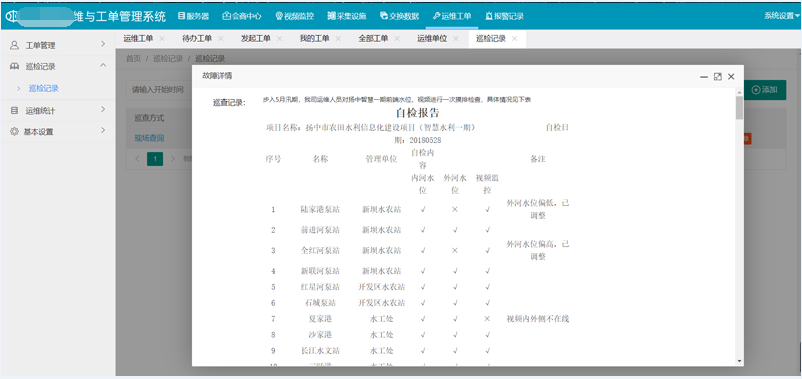Switch to 待办工单 tab

click(x=197, y=38)
